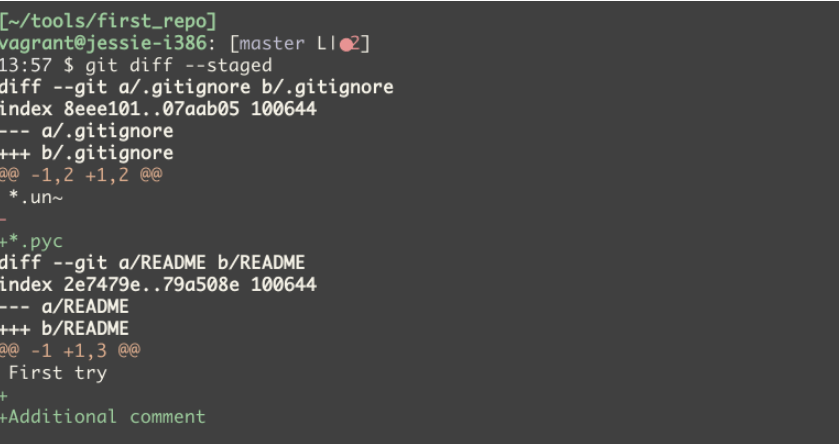This screenshot has height=444, width=839.
Task: Click the diff --git a/.gitignore header line
Action: pyautogui.click(x=196, y=87)
